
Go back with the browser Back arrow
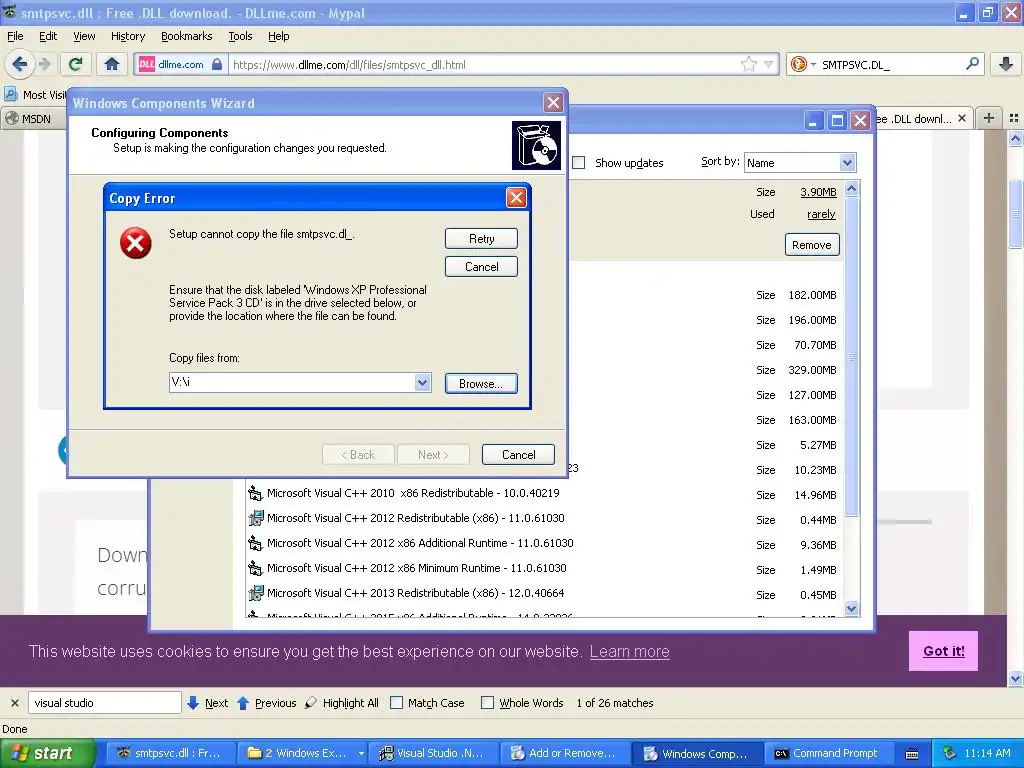tap(20, 64)
